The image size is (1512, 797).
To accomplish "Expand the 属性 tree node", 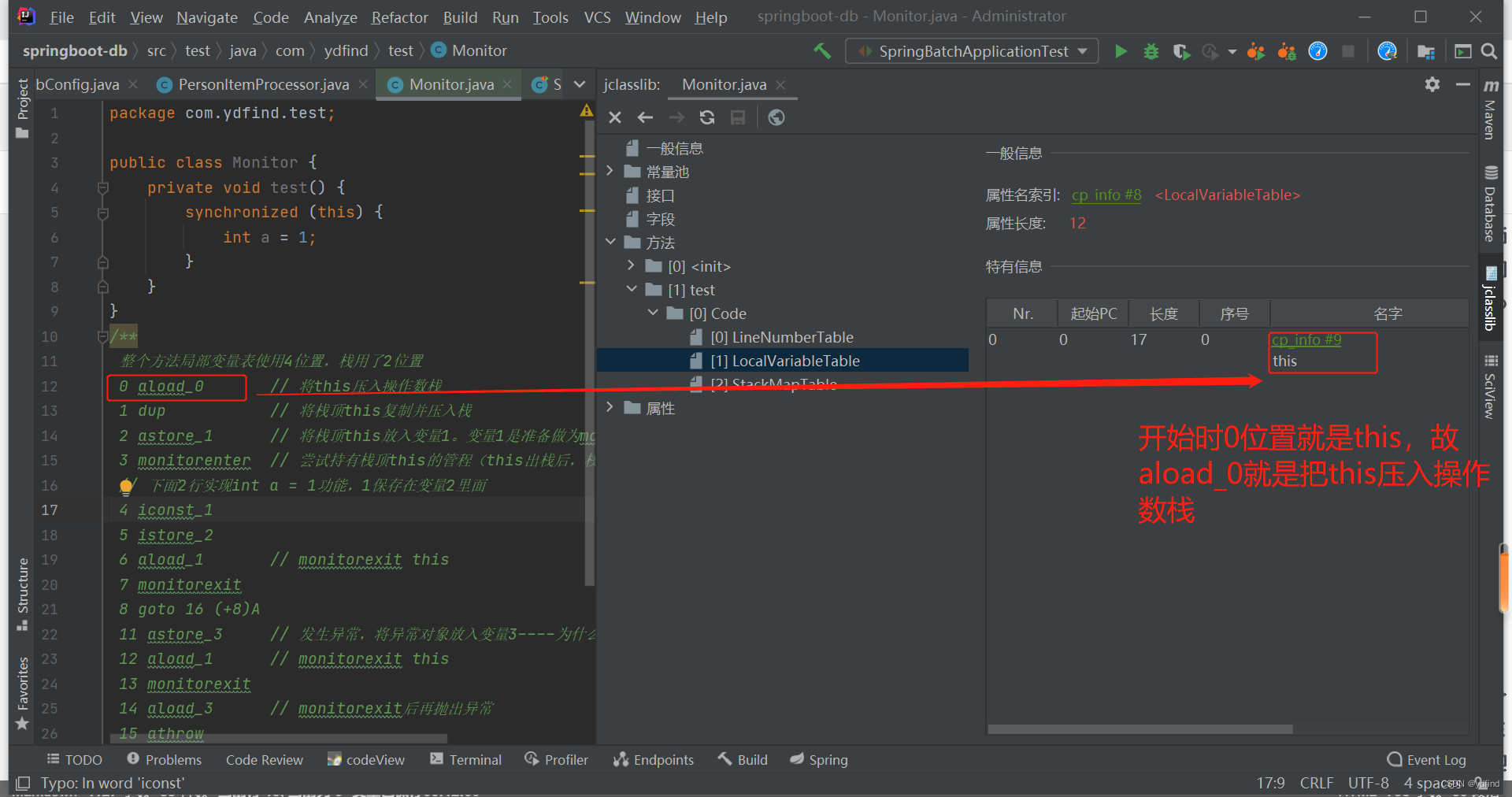I will coord(610,407).
